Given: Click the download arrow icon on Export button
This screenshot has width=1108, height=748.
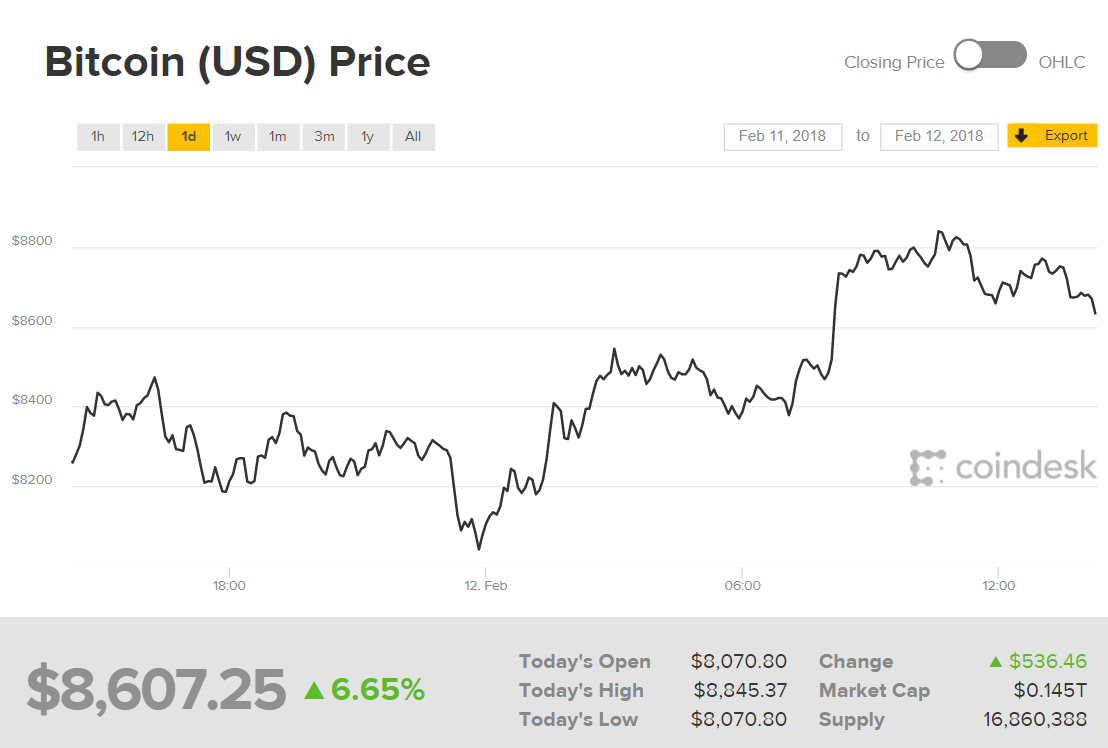Looking at the screenshot, I should coord(1021,136).
